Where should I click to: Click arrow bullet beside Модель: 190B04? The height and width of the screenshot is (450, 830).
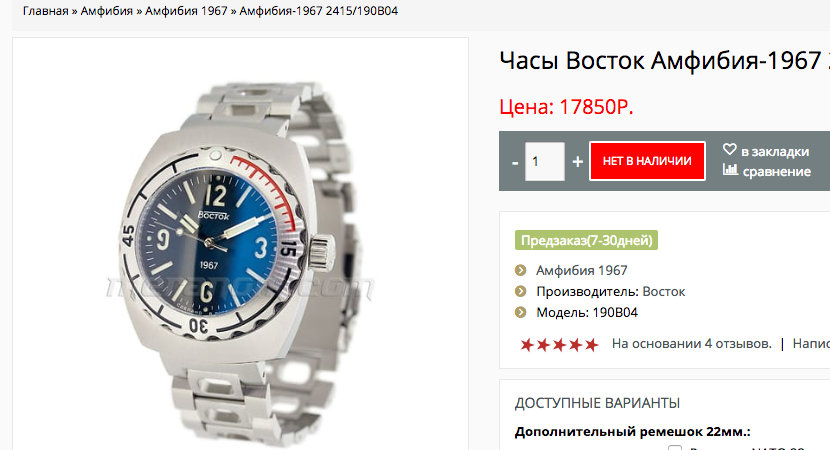click(x=520, y=312)
